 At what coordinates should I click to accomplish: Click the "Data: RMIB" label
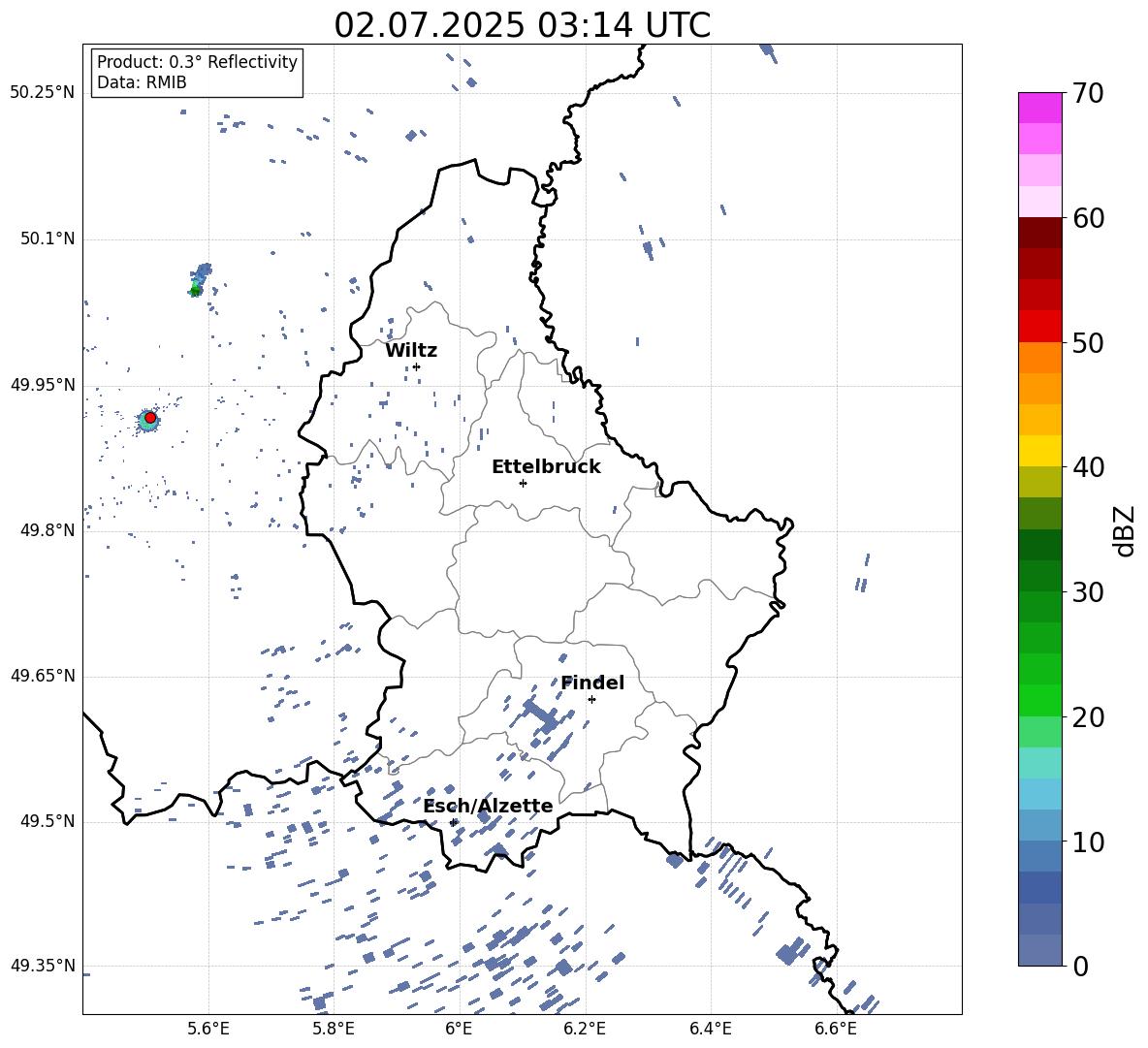(142, 82)
